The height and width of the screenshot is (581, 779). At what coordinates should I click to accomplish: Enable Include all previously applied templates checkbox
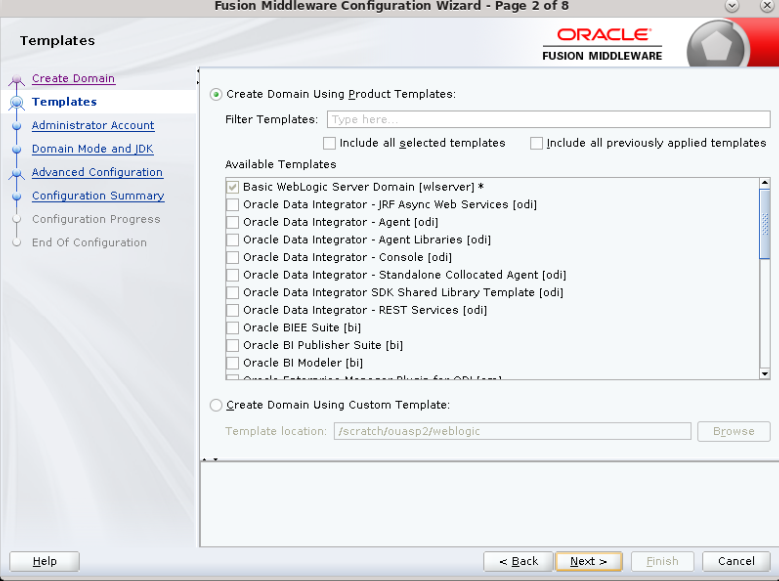pyautogui.click(x=536, y=143)
